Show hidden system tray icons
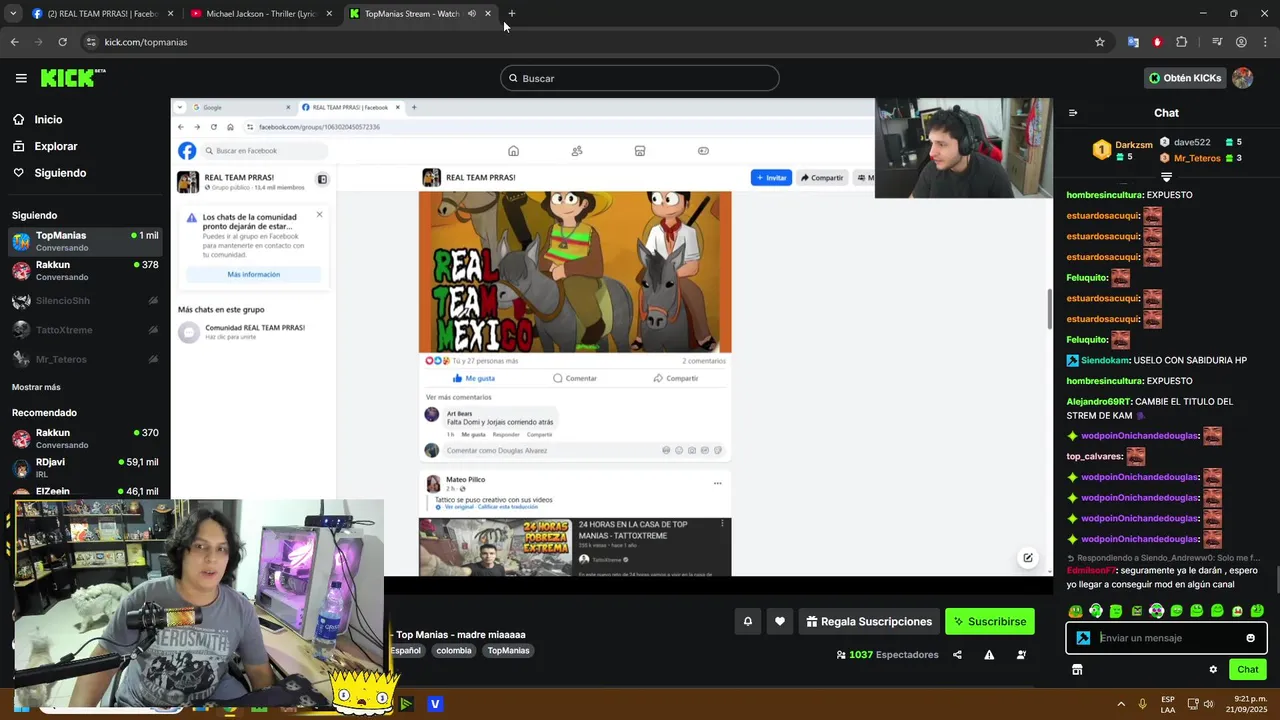 point(1121,704)
